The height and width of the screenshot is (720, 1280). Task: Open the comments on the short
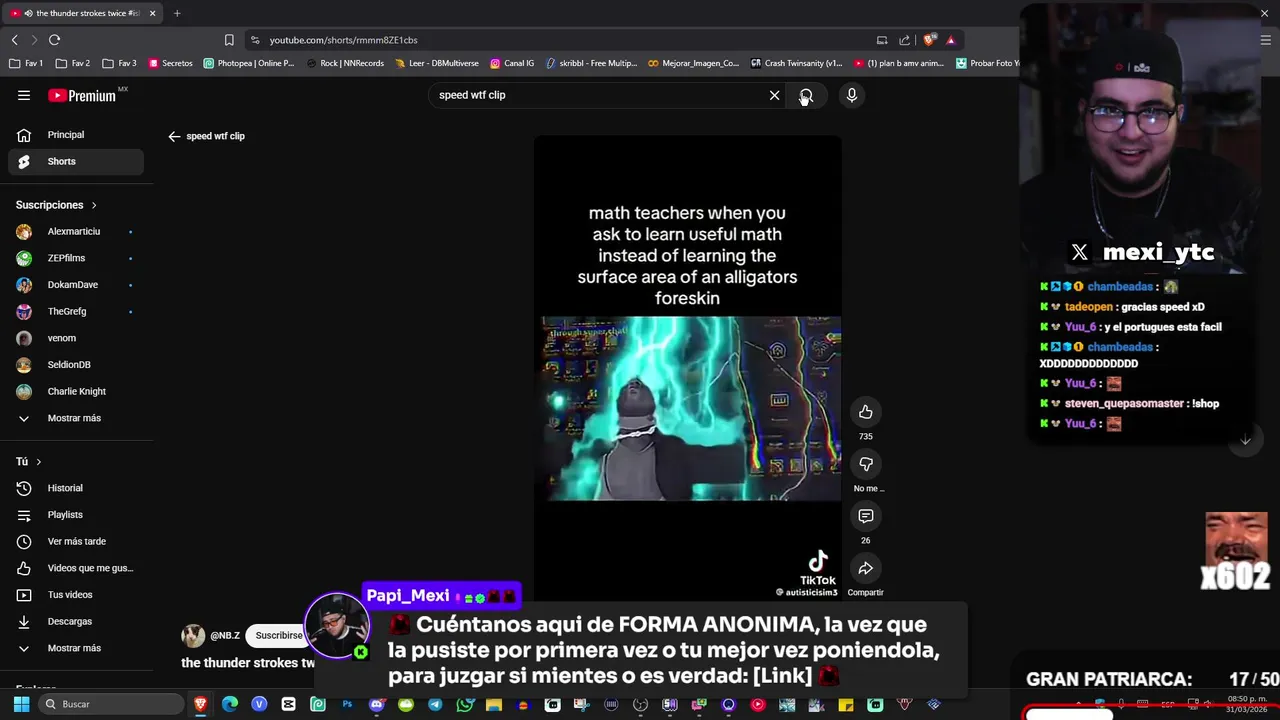[866, 516]
